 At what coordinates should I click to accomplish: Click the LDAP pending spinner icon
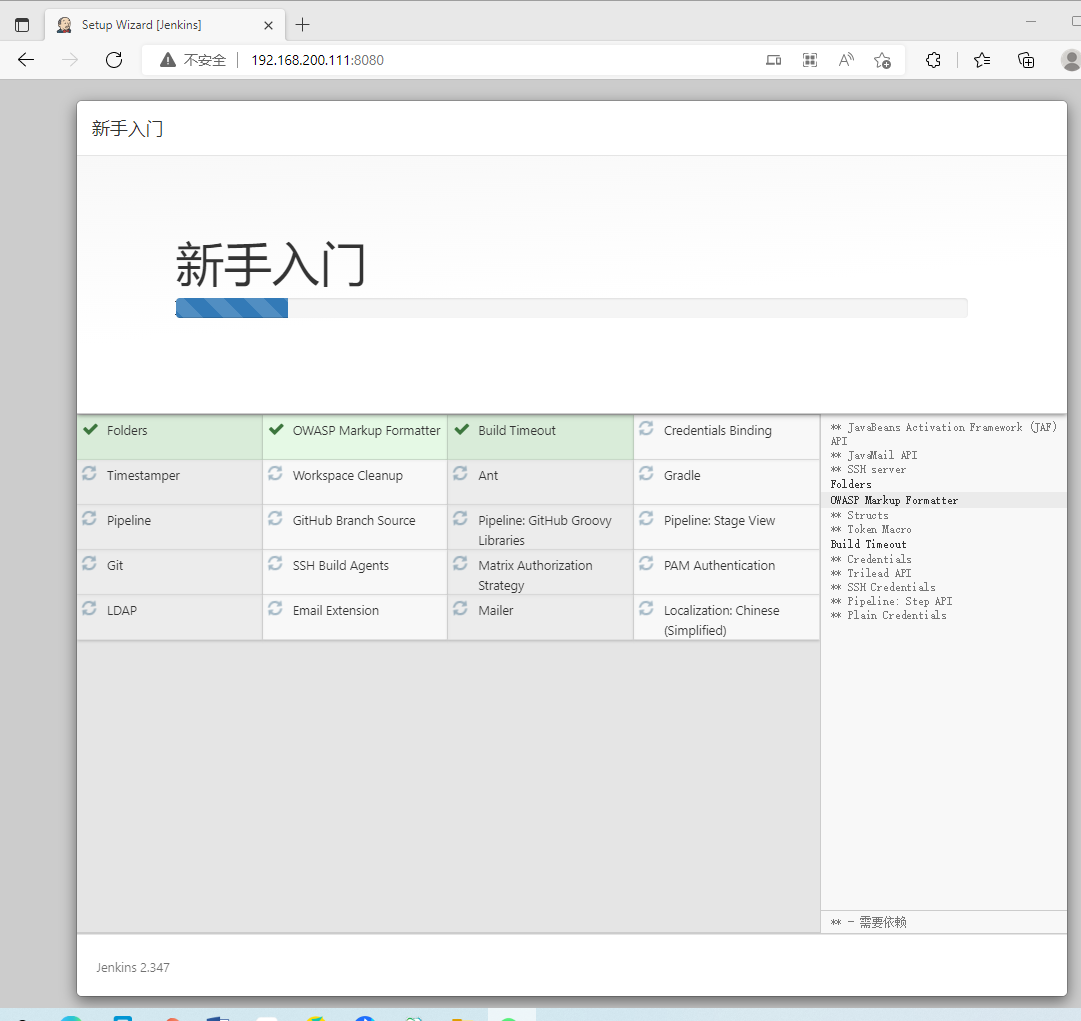89,608
